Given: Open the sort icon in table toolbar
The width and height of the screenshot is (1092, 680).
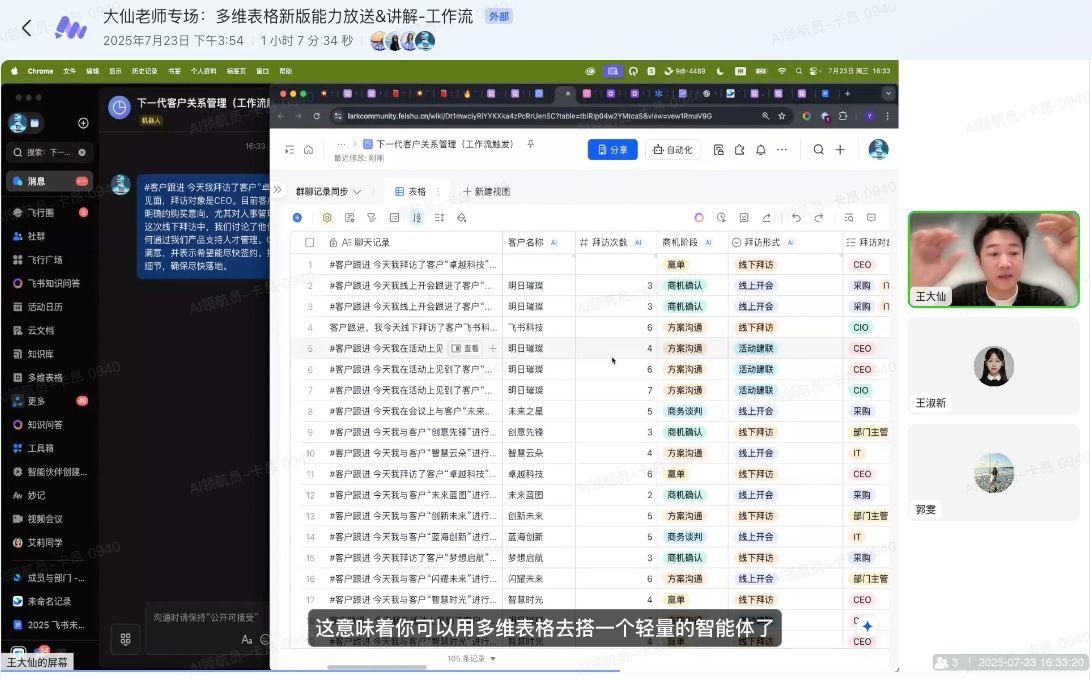Looking at the screenshot, I should click(x=417, y=217).
